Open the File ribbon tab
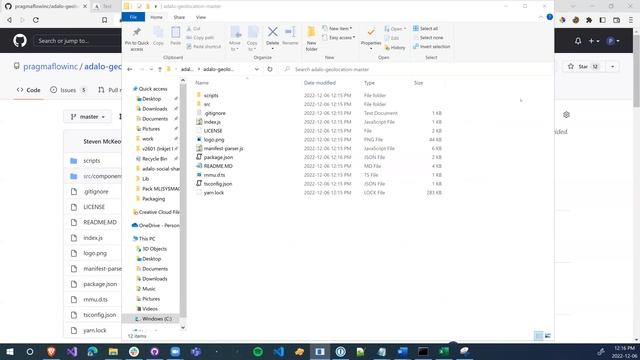 133,17
